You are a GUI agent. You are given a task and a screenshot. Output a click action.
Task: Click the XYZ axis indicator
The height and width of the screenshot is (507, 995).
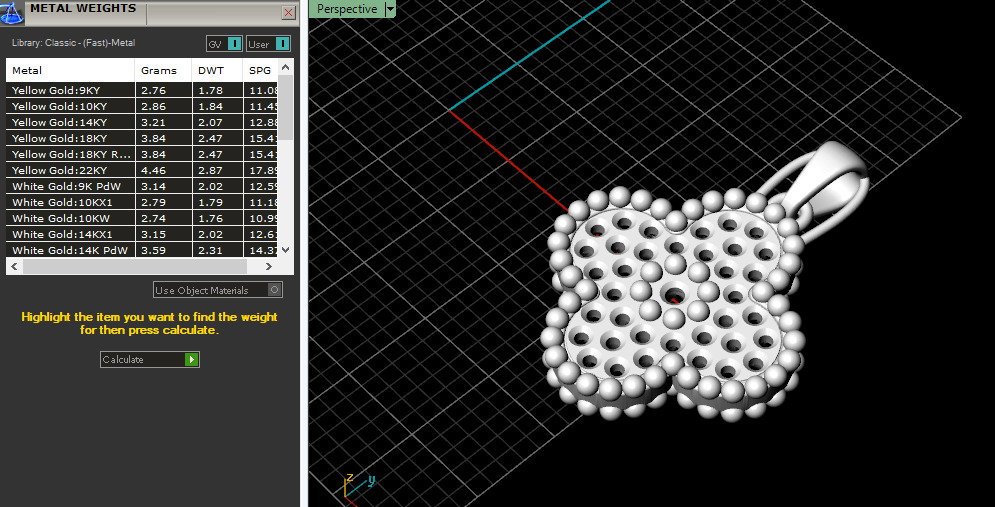point(359,489)
